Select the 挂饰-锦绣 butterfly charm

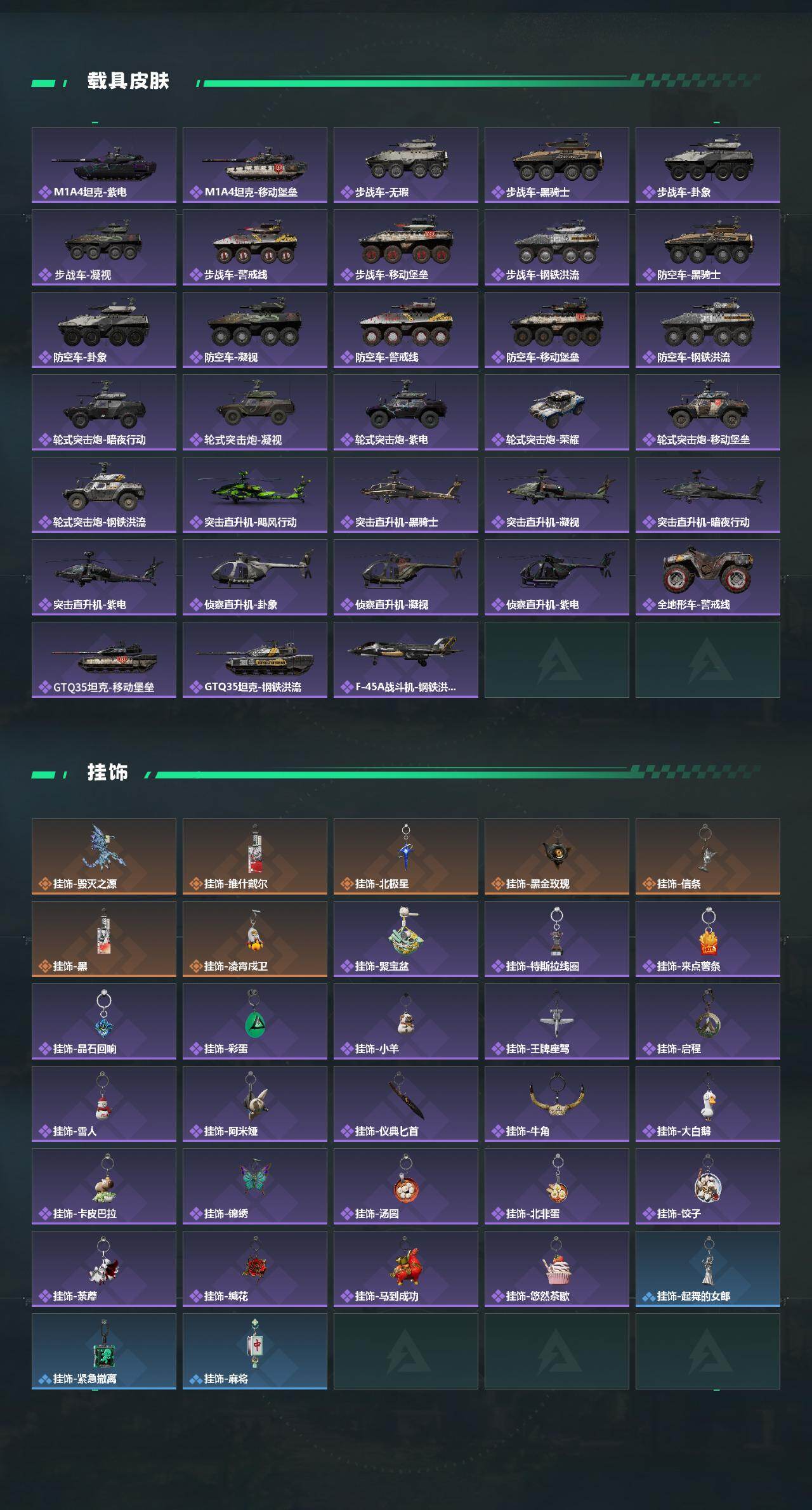(x=255, y=1186)
